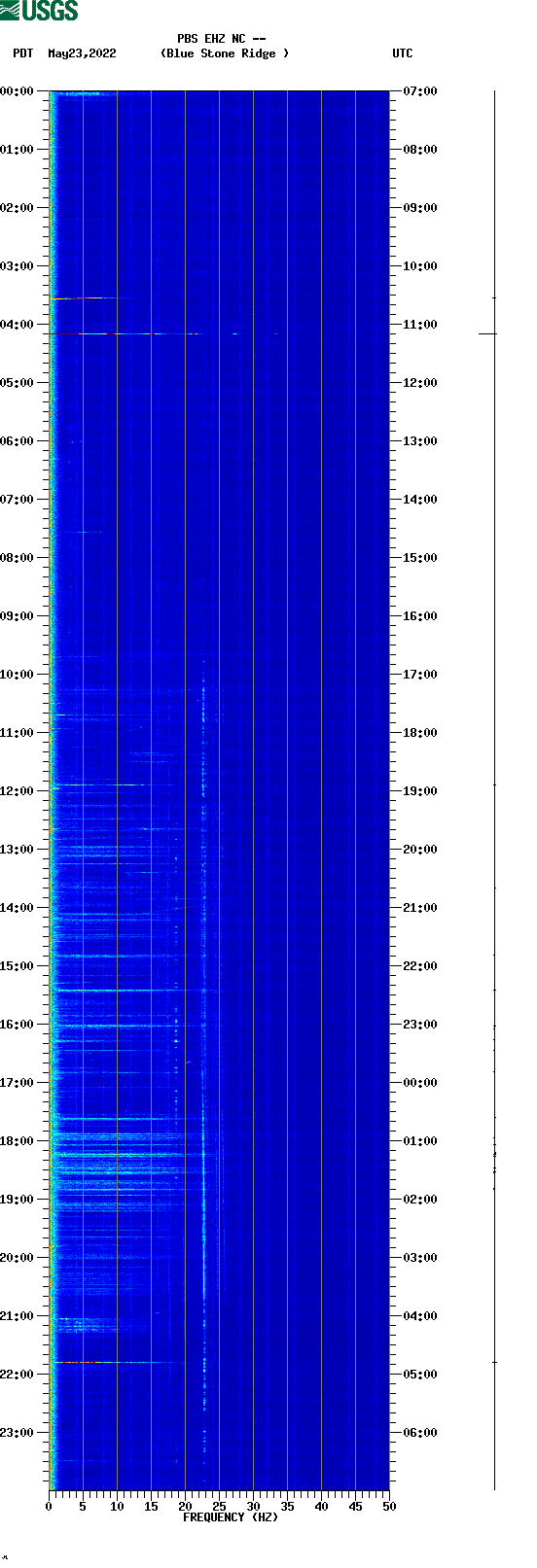Click the PDT time label '19:00'
The image size is (537, 1568).
(x=18, y=1200)
